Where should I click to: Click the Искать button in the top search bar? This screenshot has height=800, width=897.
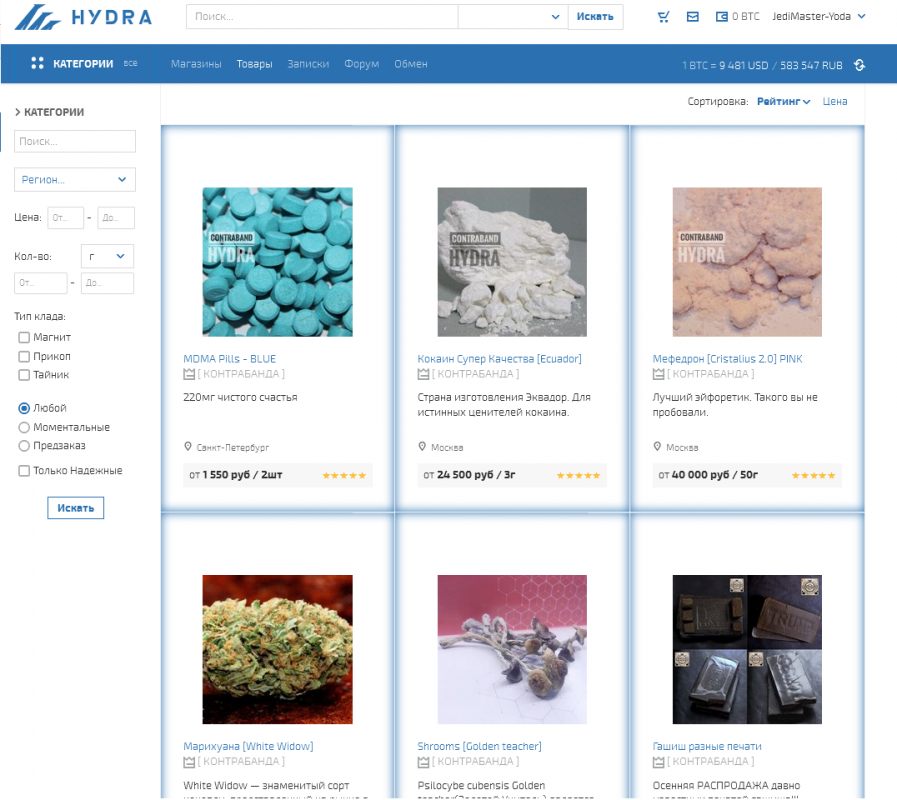pos(595,17)
